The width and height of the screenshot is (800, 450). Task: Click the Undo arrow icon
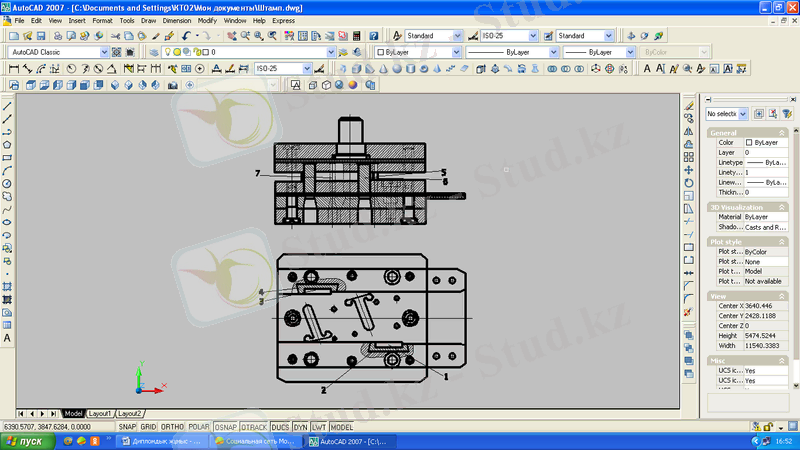[x=187, y=36]
